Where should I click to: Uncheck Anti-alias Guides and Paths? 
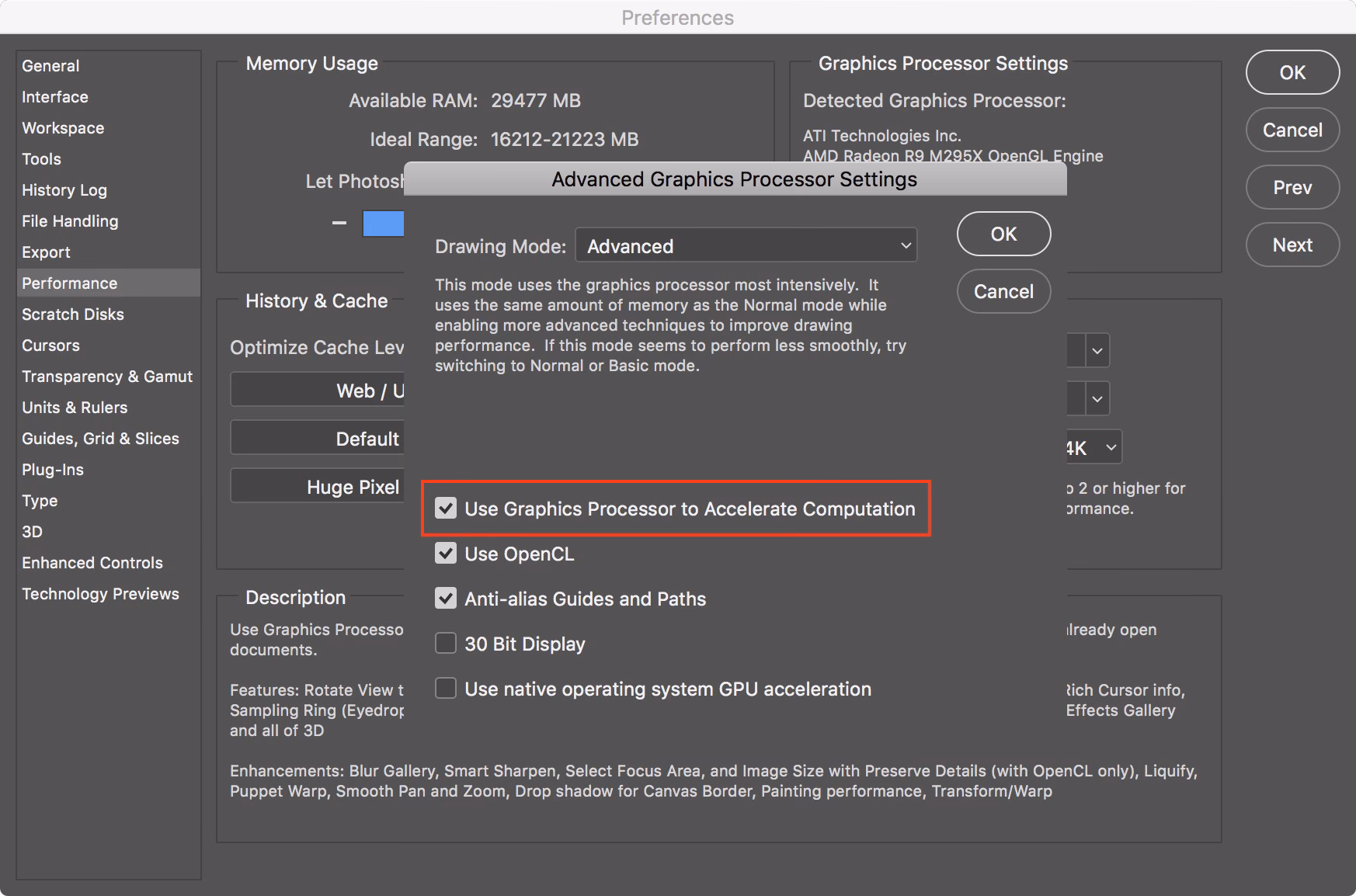(x=445, y=599)
